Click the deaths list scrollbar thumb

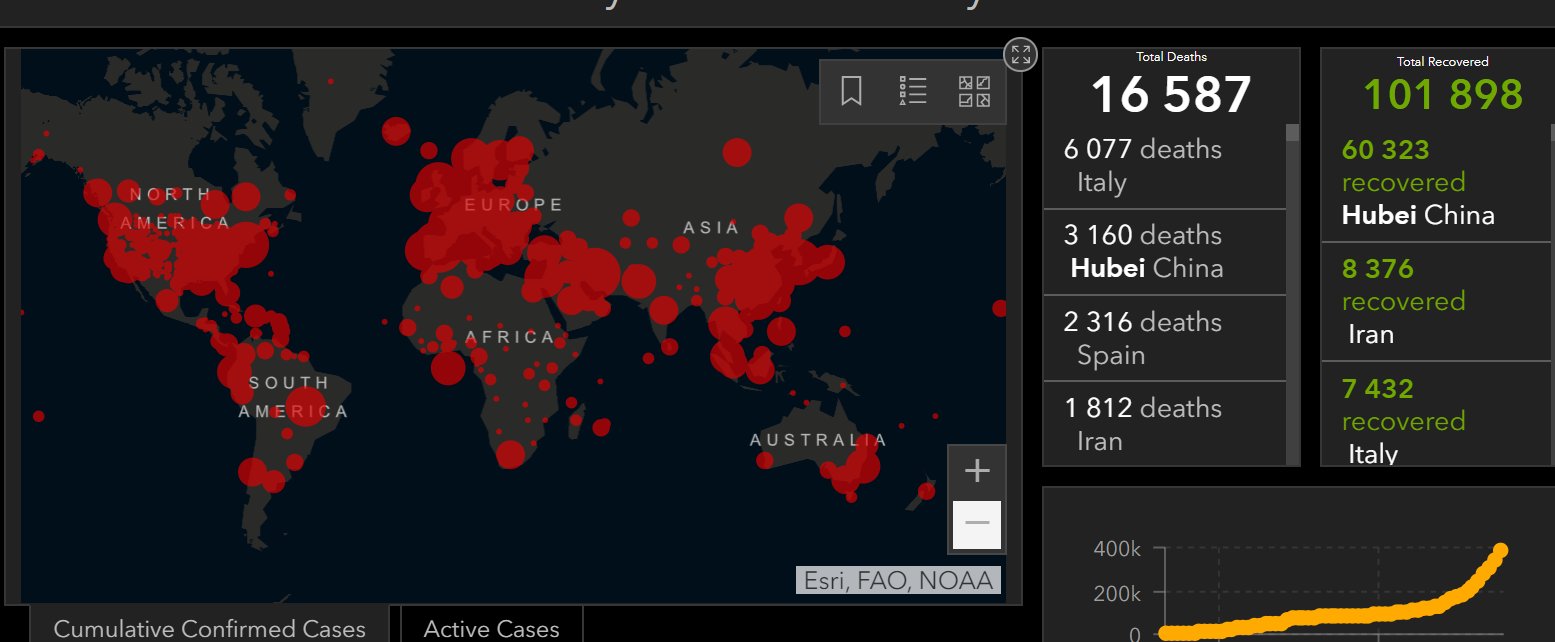pos(1292,133)
